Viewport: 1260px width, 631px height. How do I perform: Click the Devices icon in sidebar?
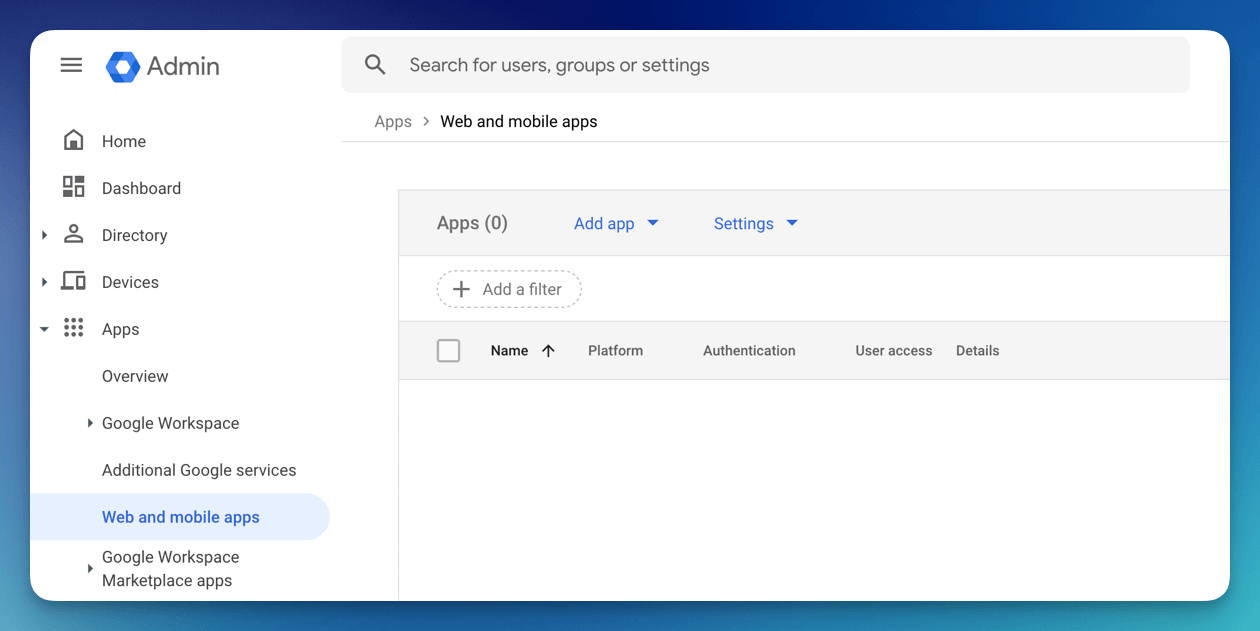74,281
